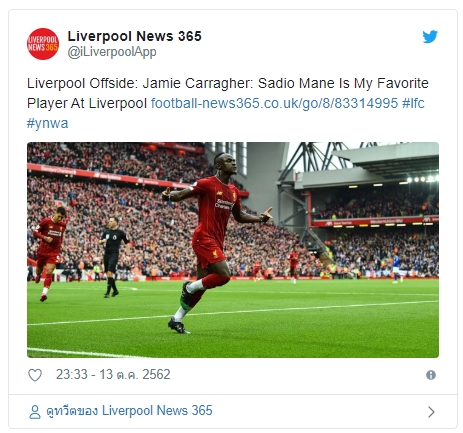Click the "Player At Liverpool" text line

click(x=87, y=103)
